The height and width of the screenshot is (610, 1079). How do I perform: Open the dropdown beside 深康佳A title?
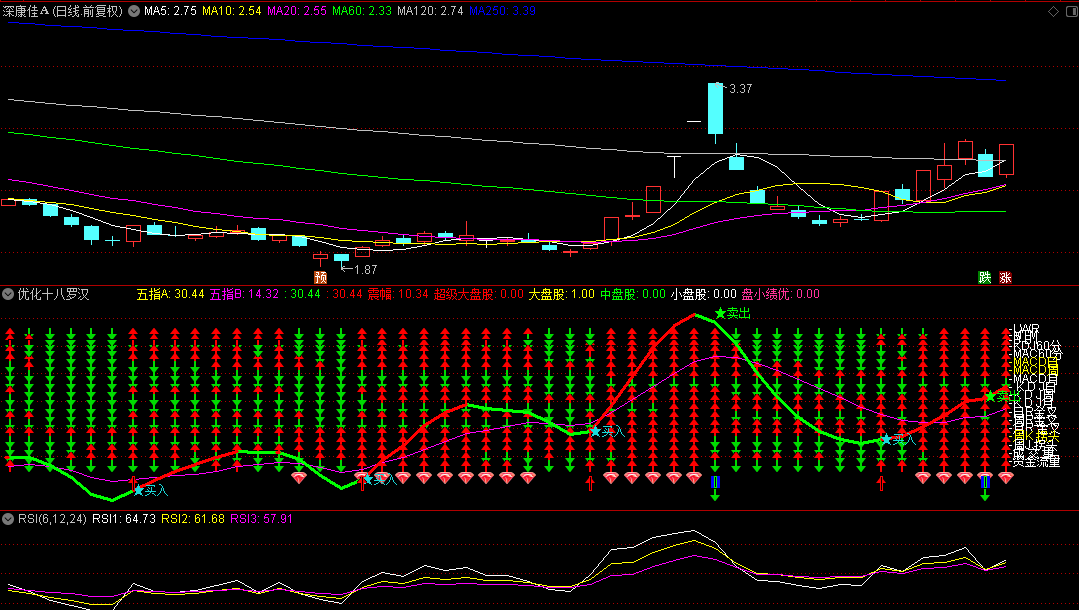coord(134,11)
